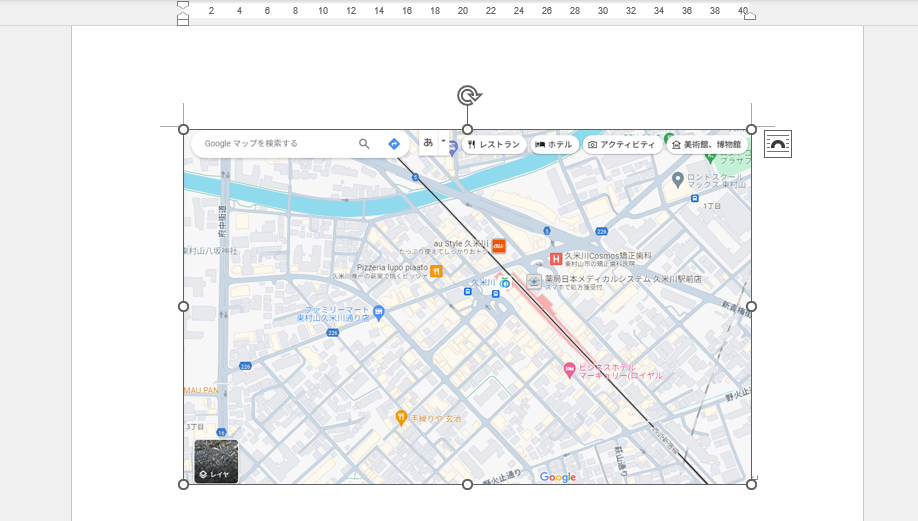The image size is (918, 521).
Task: Click the middle-right resize handle of the image
Action: [752, 307]
